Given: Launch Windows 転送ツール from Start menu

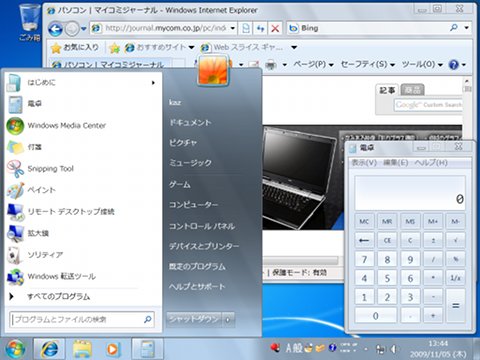Looking at the screenshot, I should [x=82, y=276].
